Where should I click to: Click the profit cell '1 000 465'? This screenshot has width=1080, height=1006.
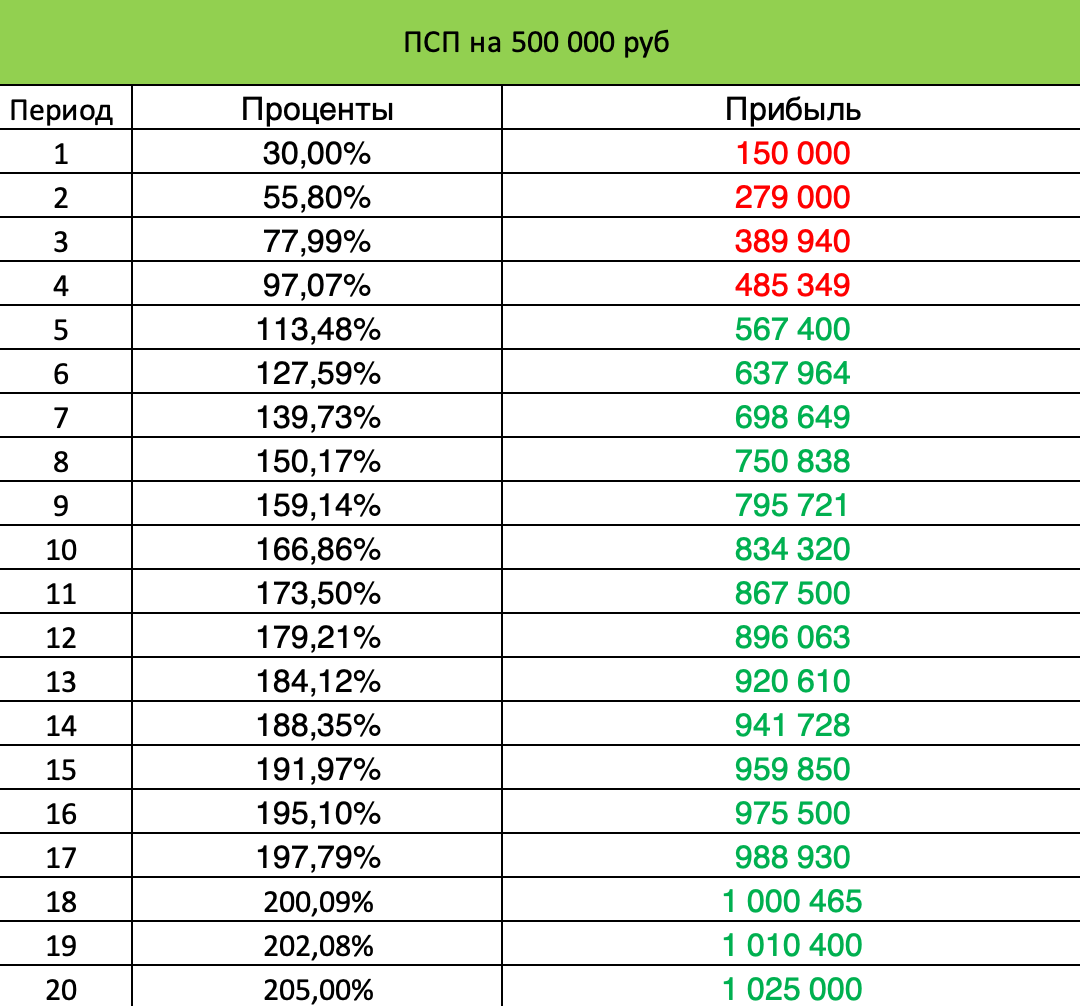(x=792, y=901)
